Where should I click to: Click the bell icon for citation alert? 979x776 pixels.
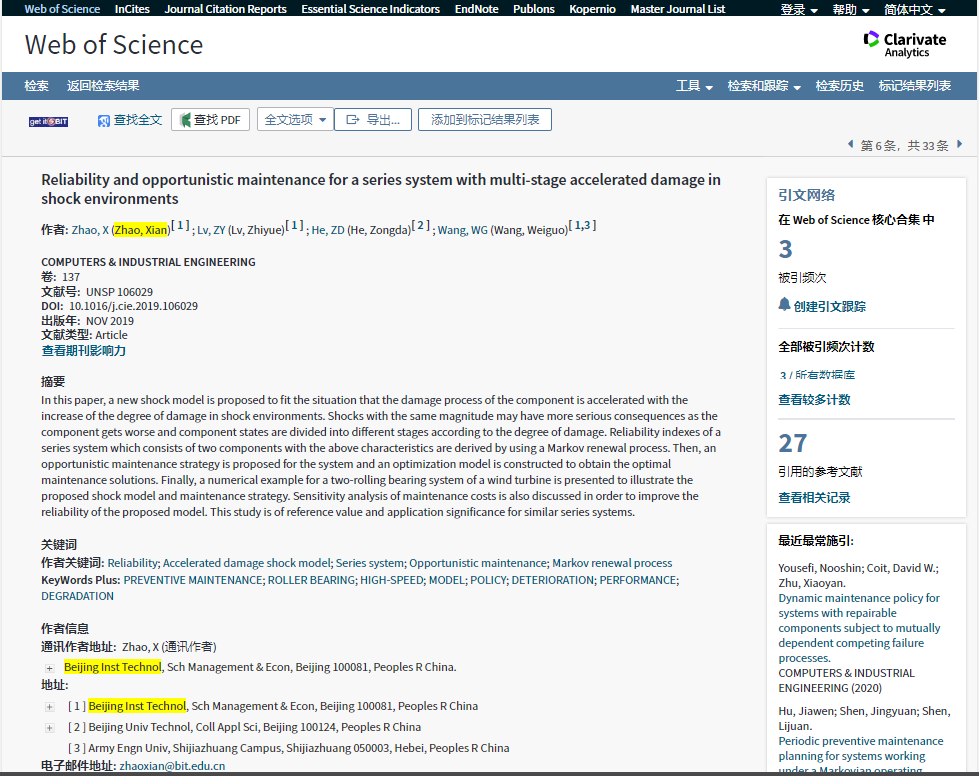click(x=784, y=304)
